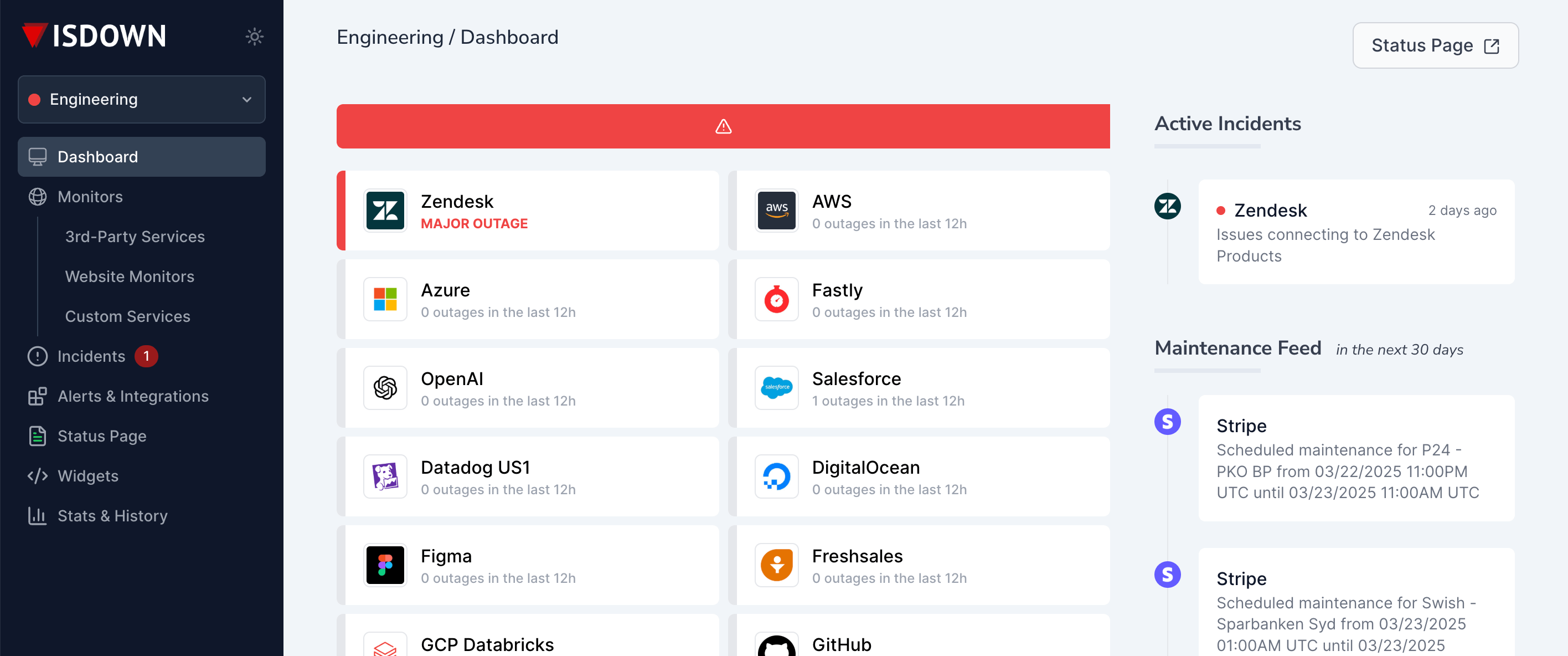Click the DigitalOcean logo icon
Screen dimensions: 1568x656
[x=776, y=477]
